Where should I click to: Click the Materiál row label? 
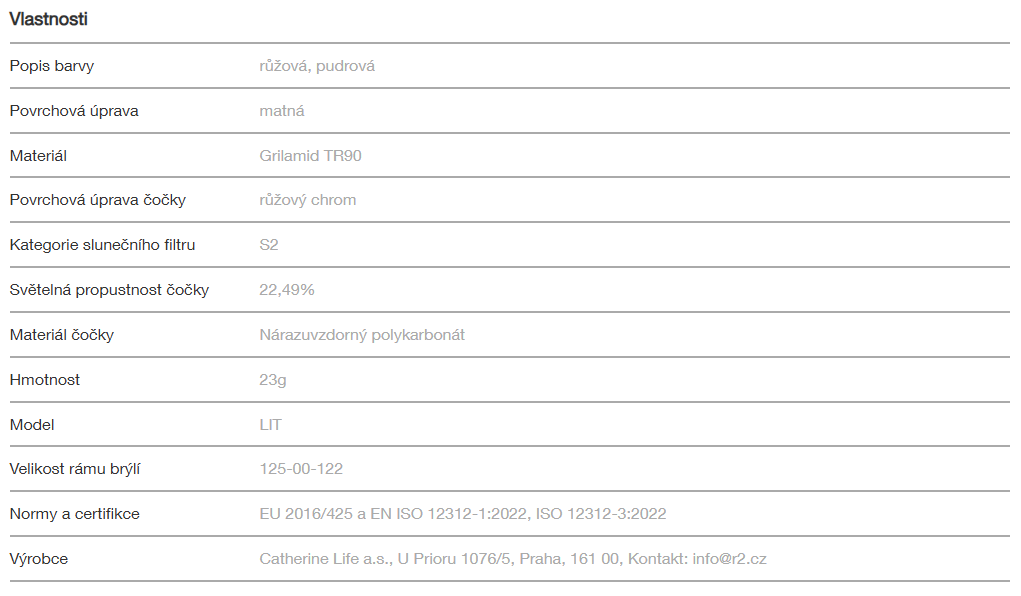click(38, 156)
